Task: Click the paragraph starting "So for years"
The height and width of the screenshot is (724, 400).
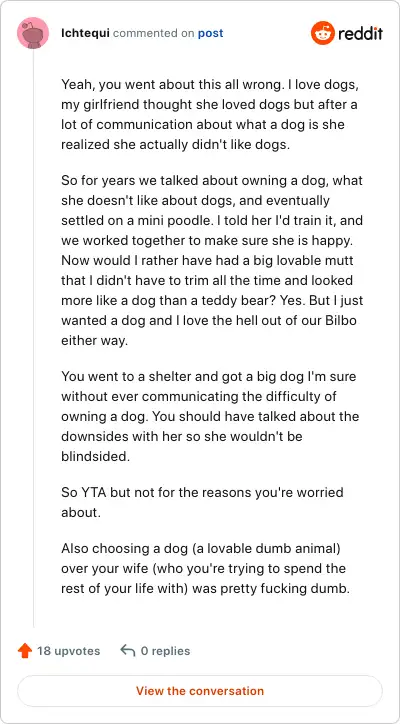Action: point(212,260)
